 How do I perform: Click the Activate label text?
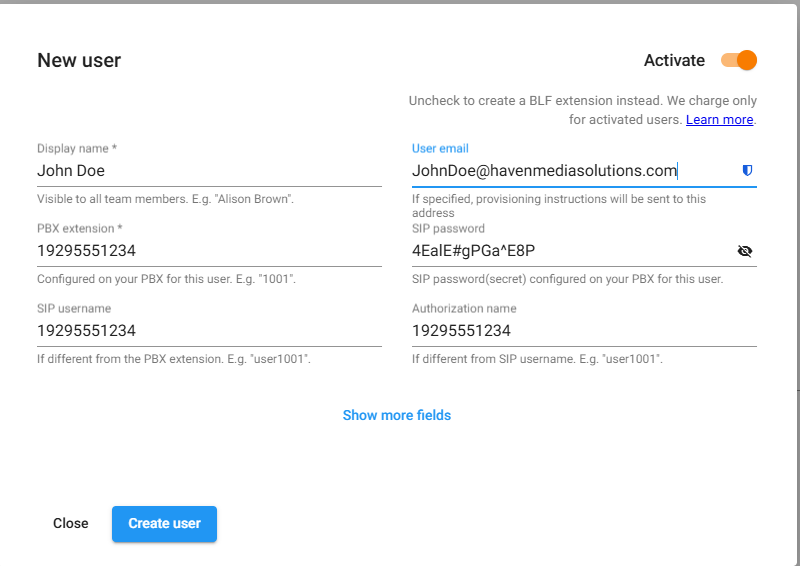tap(674, 60)
